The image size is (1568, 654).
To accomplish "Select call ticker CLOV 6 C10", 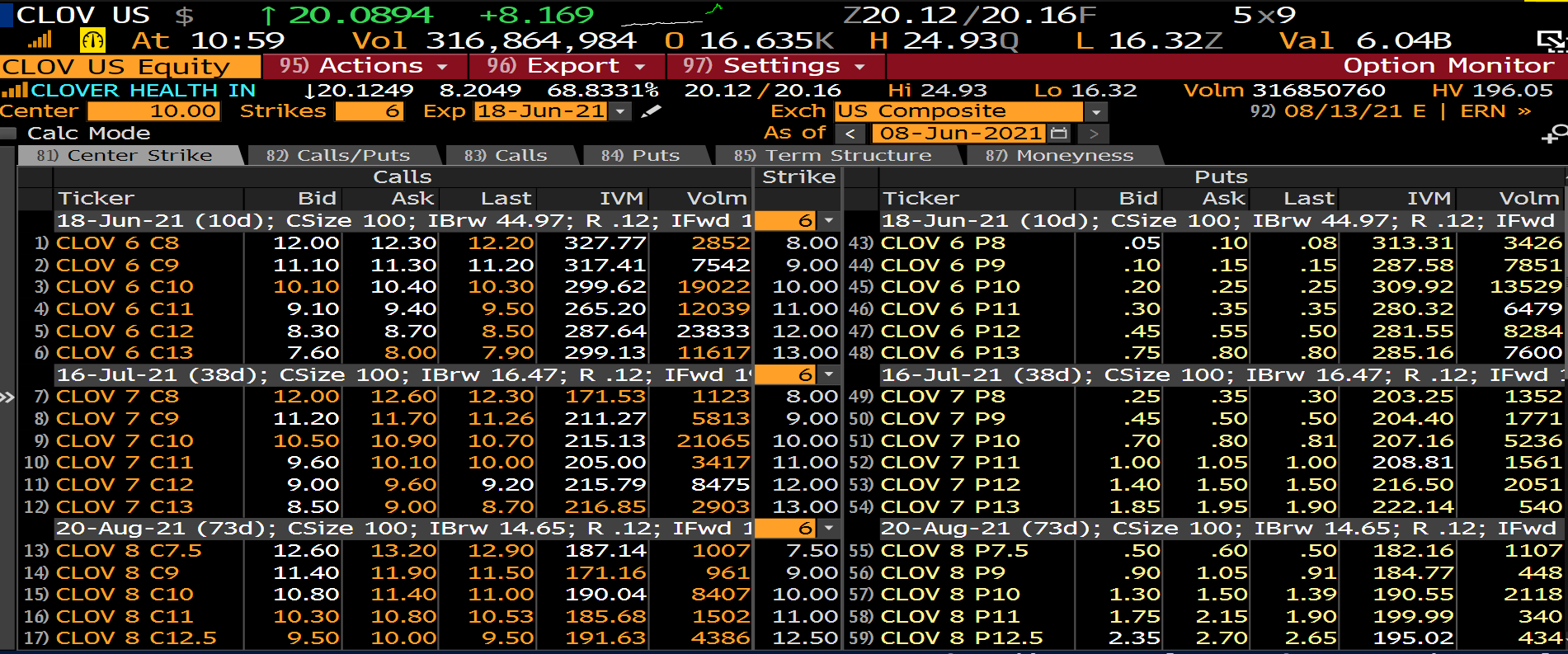I will point(125,287).
